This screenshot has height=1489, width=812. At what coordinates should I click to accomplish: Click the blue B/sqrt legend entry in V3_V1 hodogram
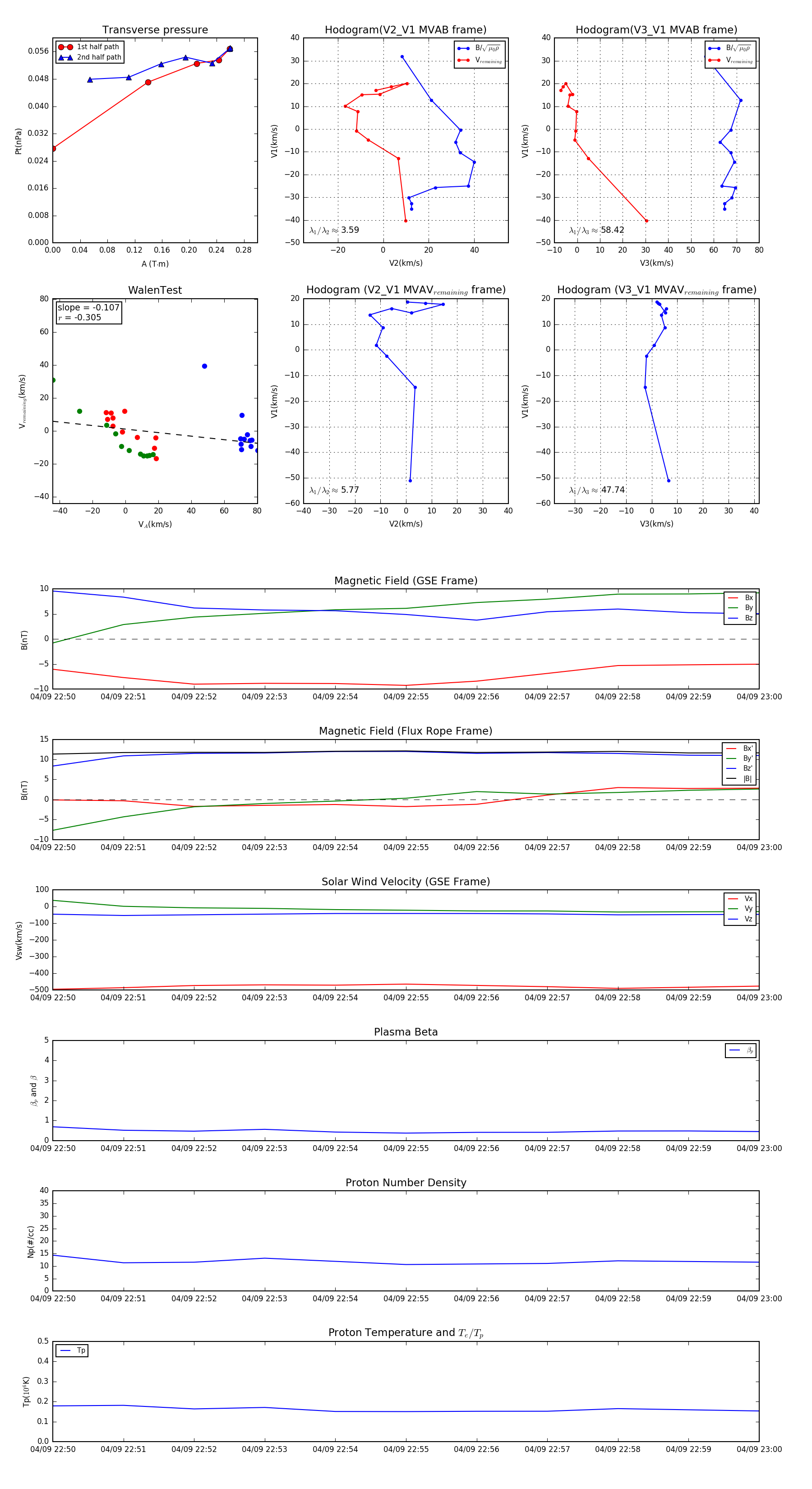(x=729, y=49)
